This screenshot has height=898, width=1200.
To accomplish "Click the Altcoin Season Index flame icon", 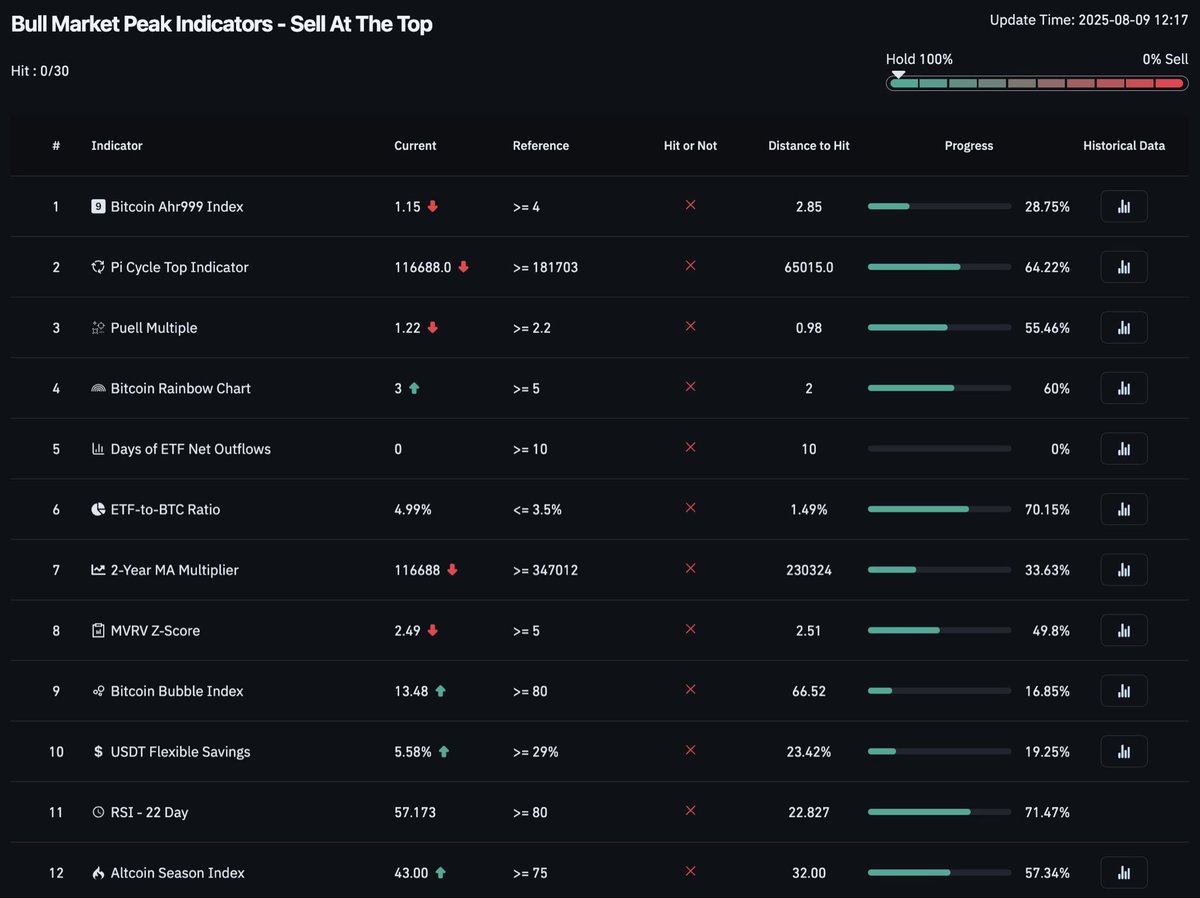I will [x=97, y=872].
